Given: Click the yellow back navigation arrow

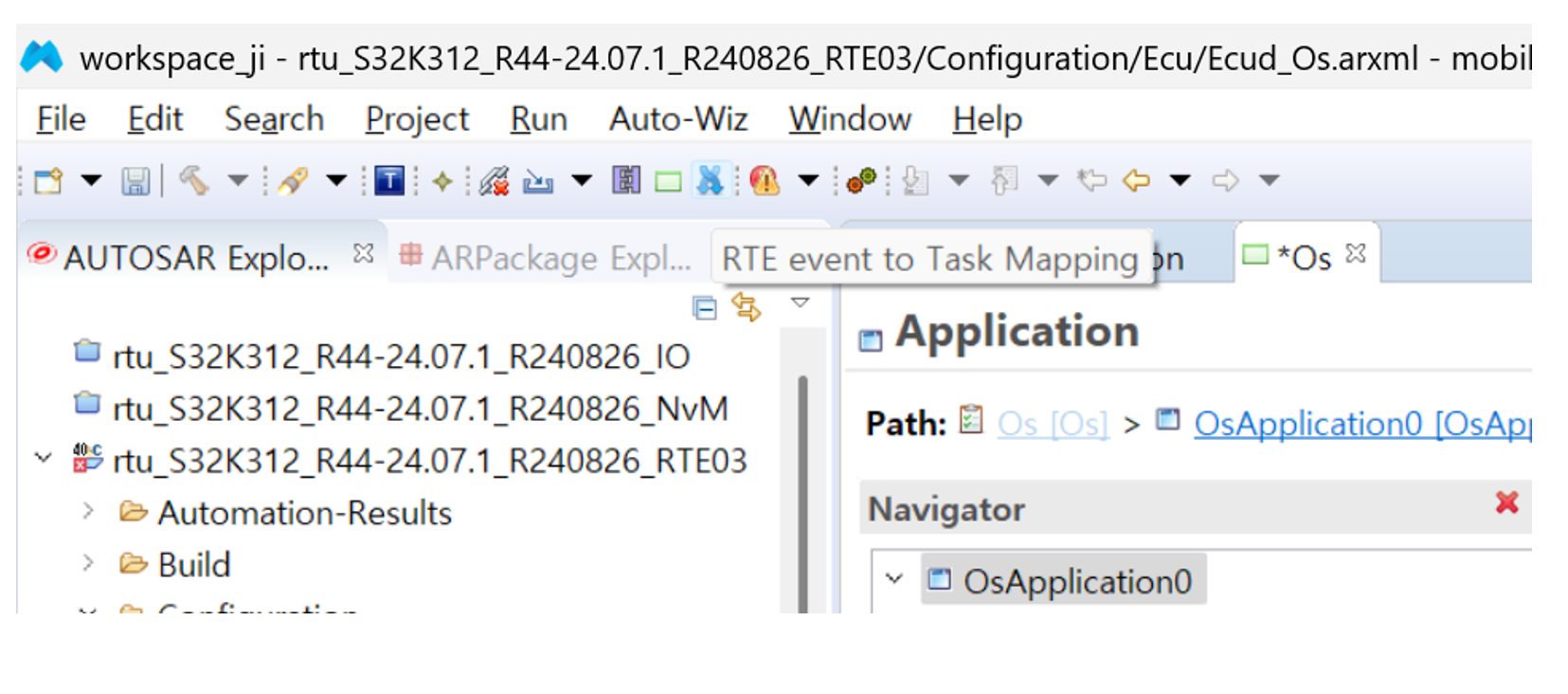Looking at the screenshot, I should pos(1136,180).
